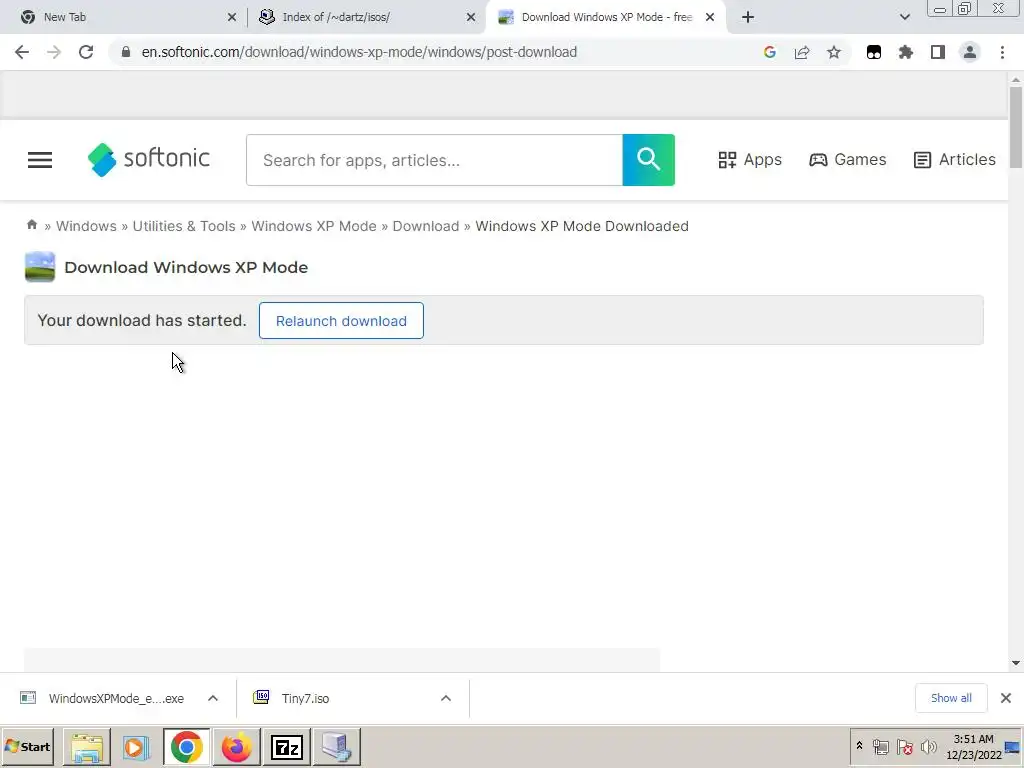Screen dimensions: 1024x768
Task: Open Chrome's three-dot menu
Action: coord(1002,52)
